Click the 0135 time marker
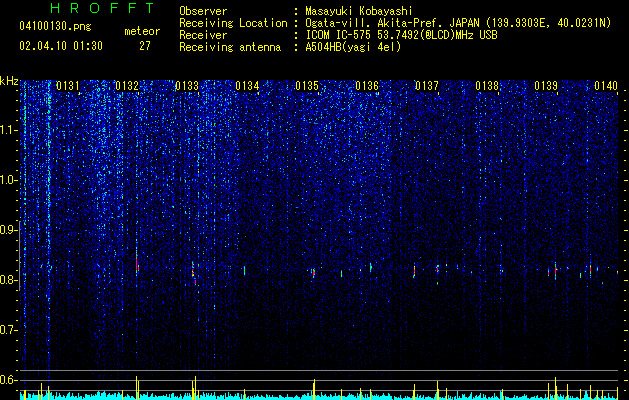 [307, 85]
